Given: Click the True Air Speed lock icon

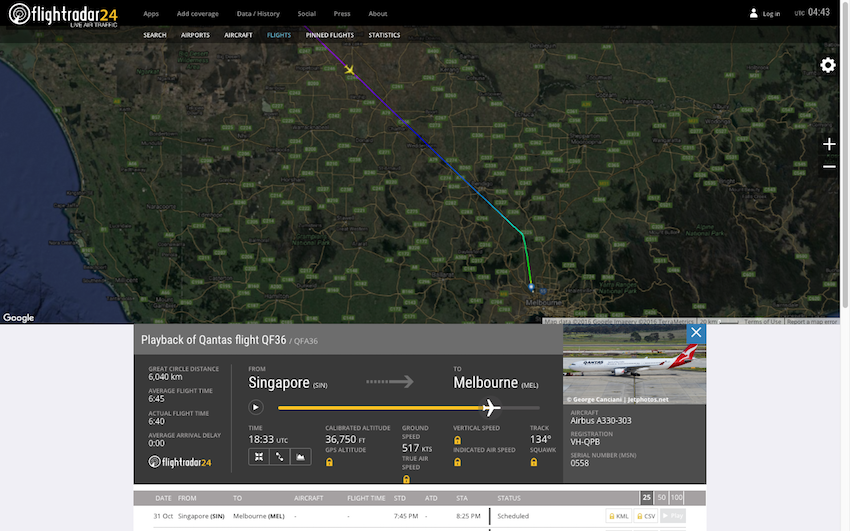Looking at the screenshot, I should 406,479.
